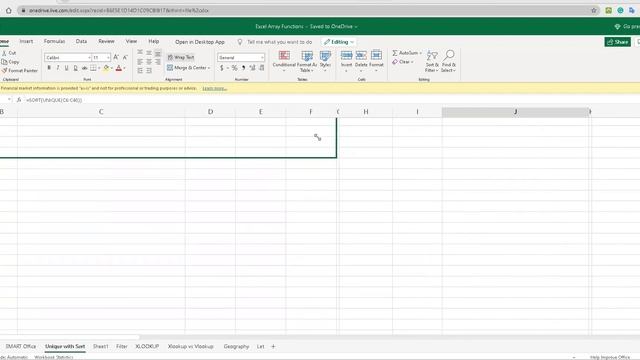
Task: Click the Share button
Action: 618,42
